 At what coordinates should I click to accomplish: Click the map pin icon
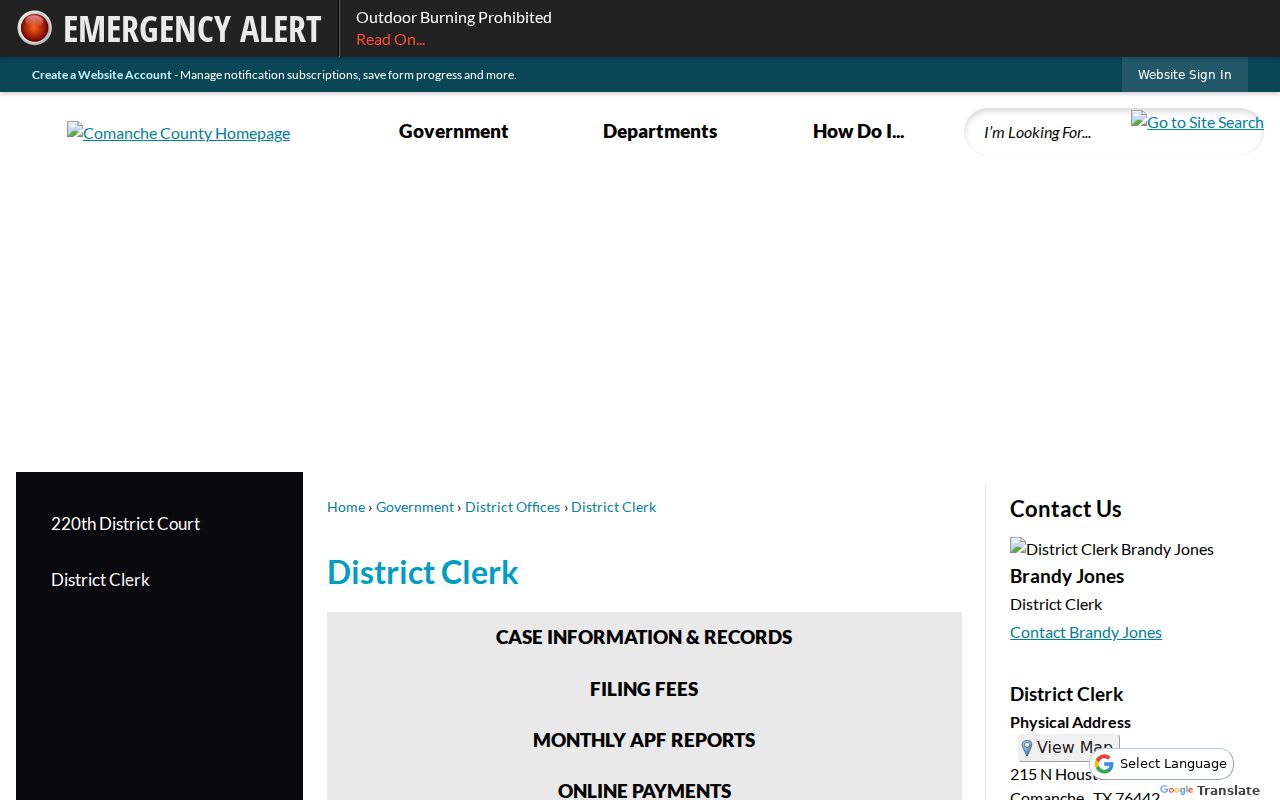pyautogui.click(x=1026, y=748)
